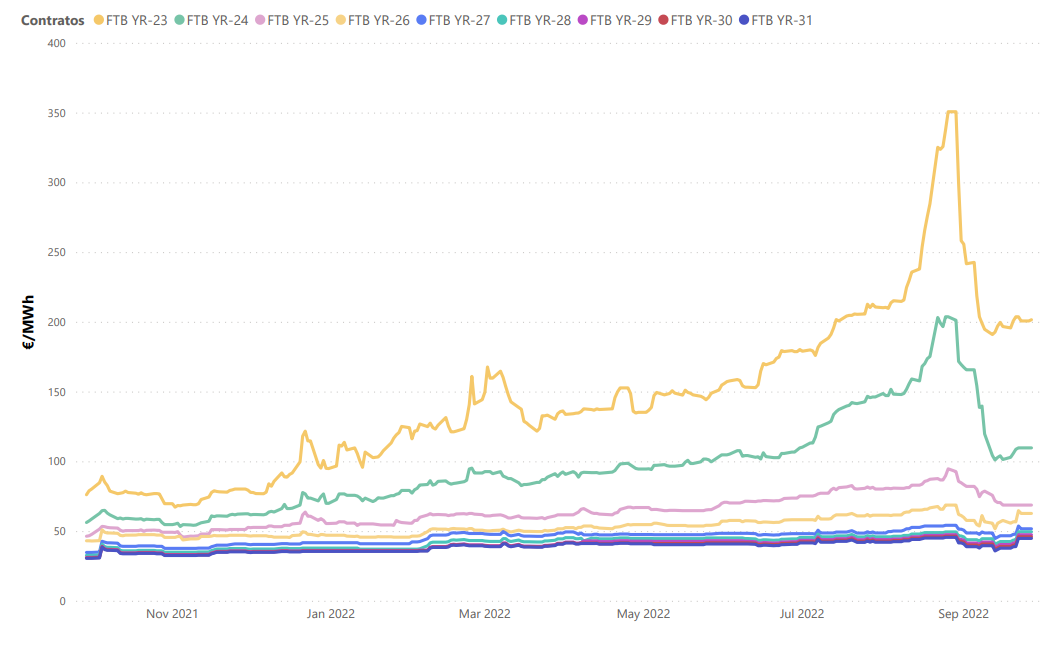The height and width of the screenshot is (647, 1061).
Task: Click the pink FTB YR-25 legend marker
Action: [x=260, y=20]
